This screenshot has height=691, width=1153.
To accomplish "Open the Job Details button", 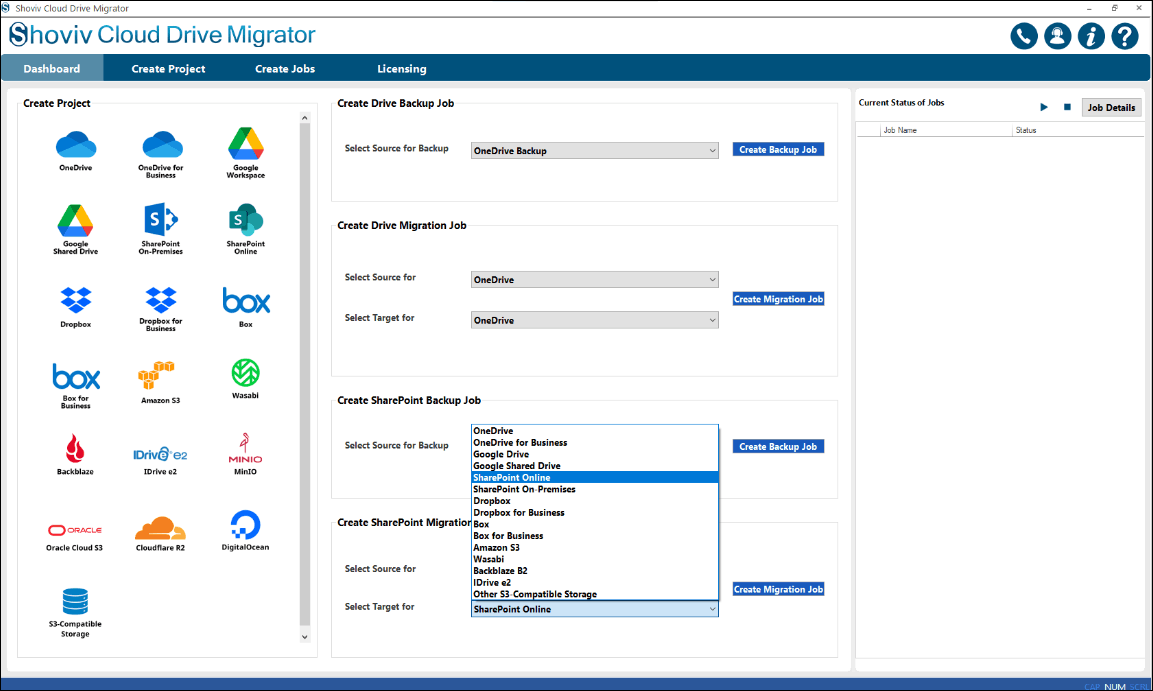I will [1111, 107].
